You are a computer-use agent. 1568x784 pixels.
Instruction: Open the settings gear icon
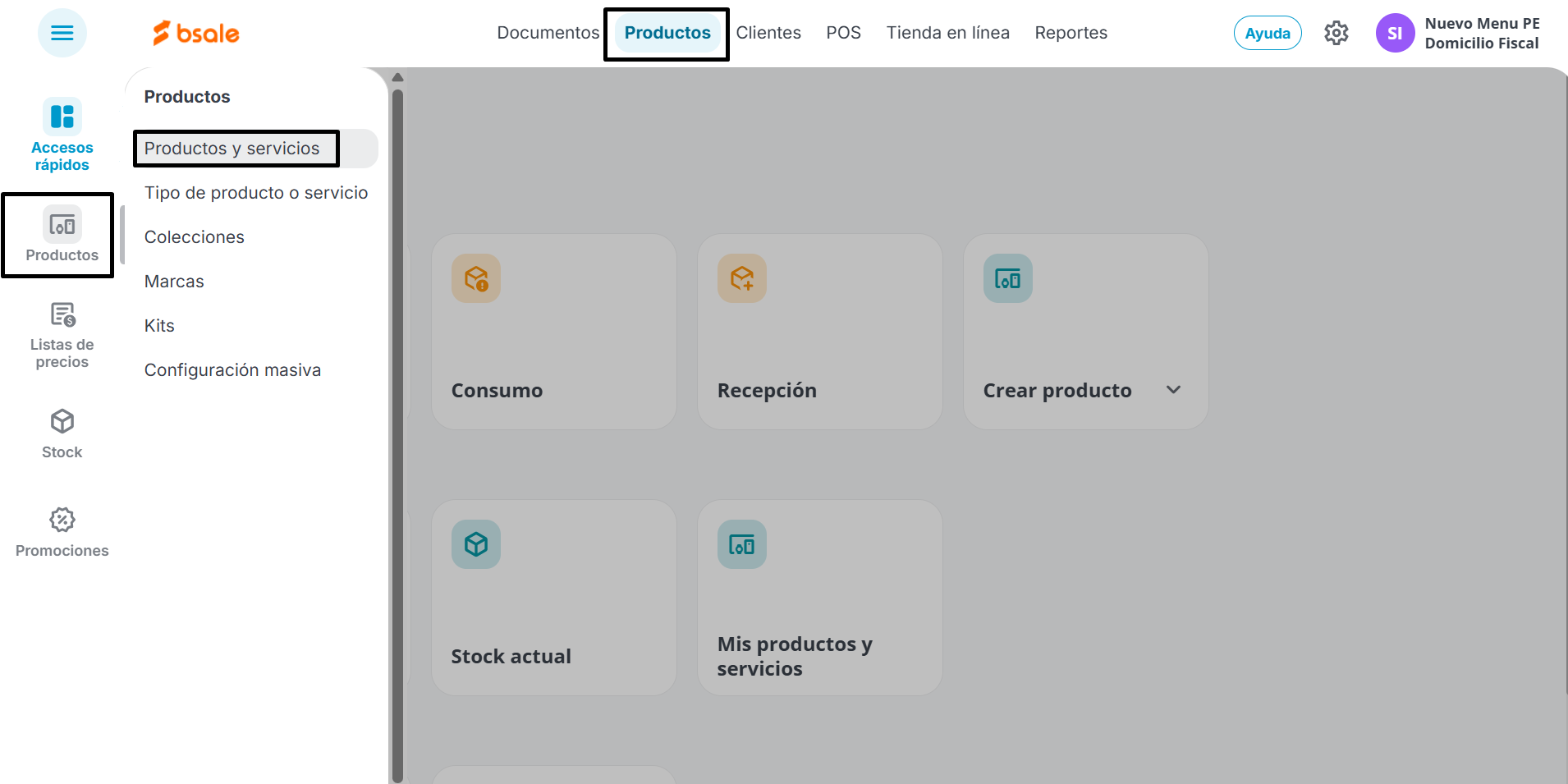1336,33
